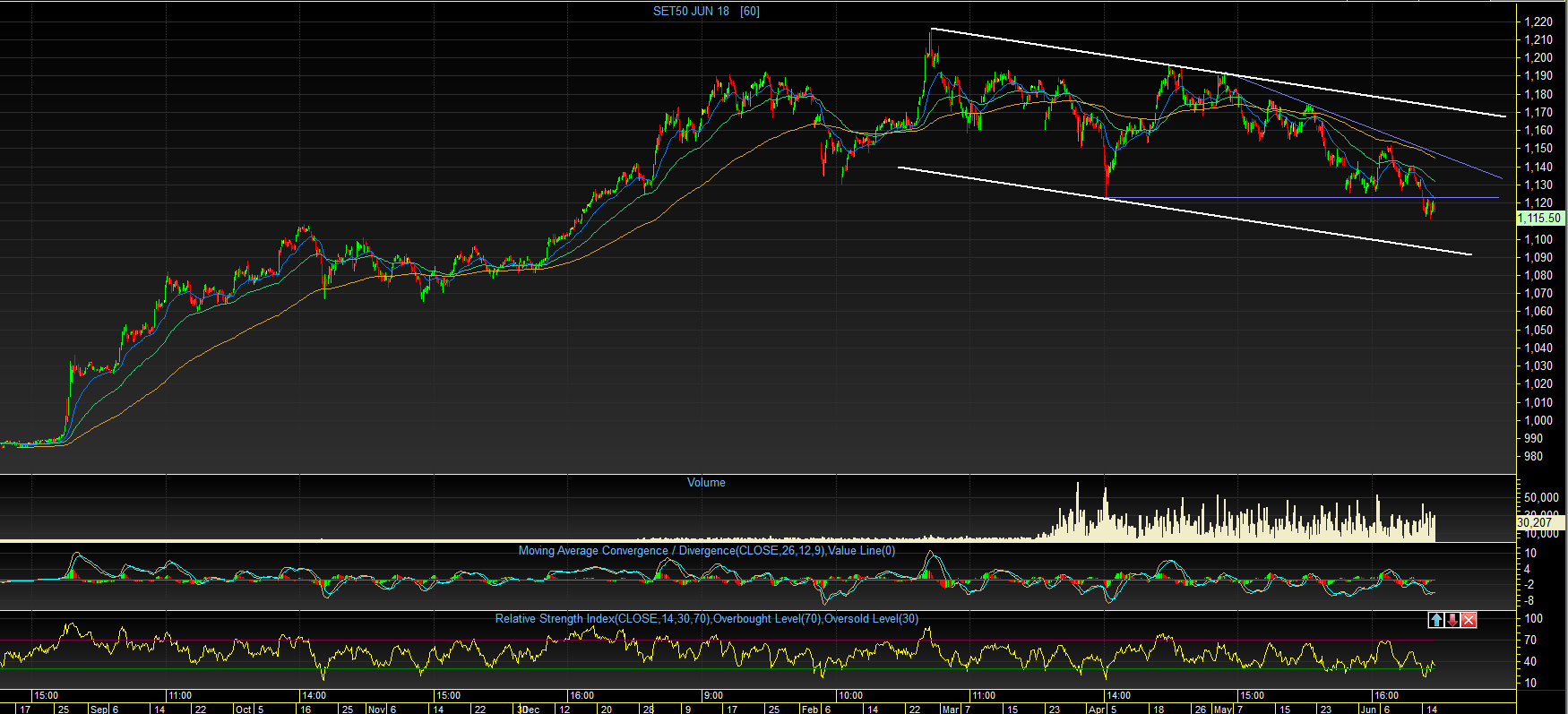Screen dimensions: 1568x714
Task: Click the 1,220 price axis label
Action: point(1538,22)
